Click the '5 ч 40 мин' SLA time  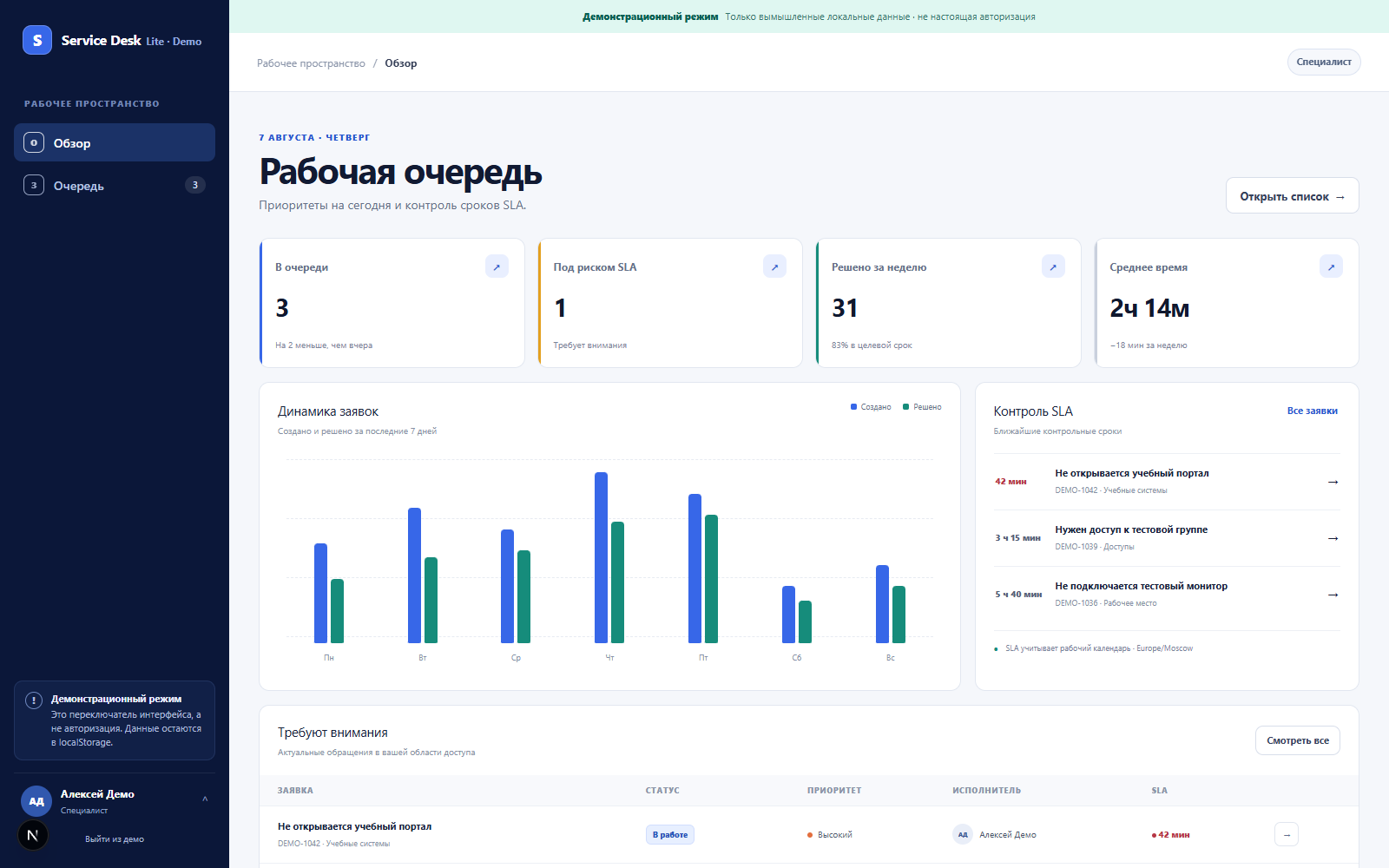click(1018, 595)
